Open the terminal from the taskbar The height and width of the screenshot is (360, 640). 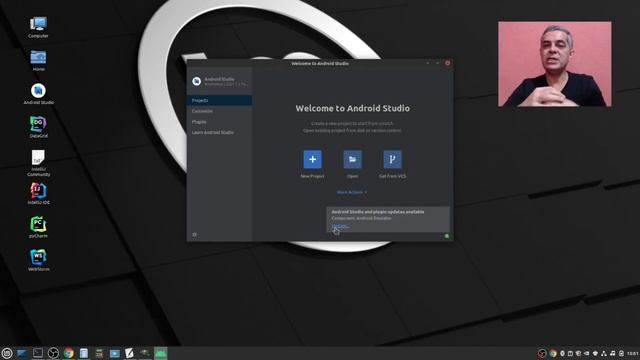point(38,353)
